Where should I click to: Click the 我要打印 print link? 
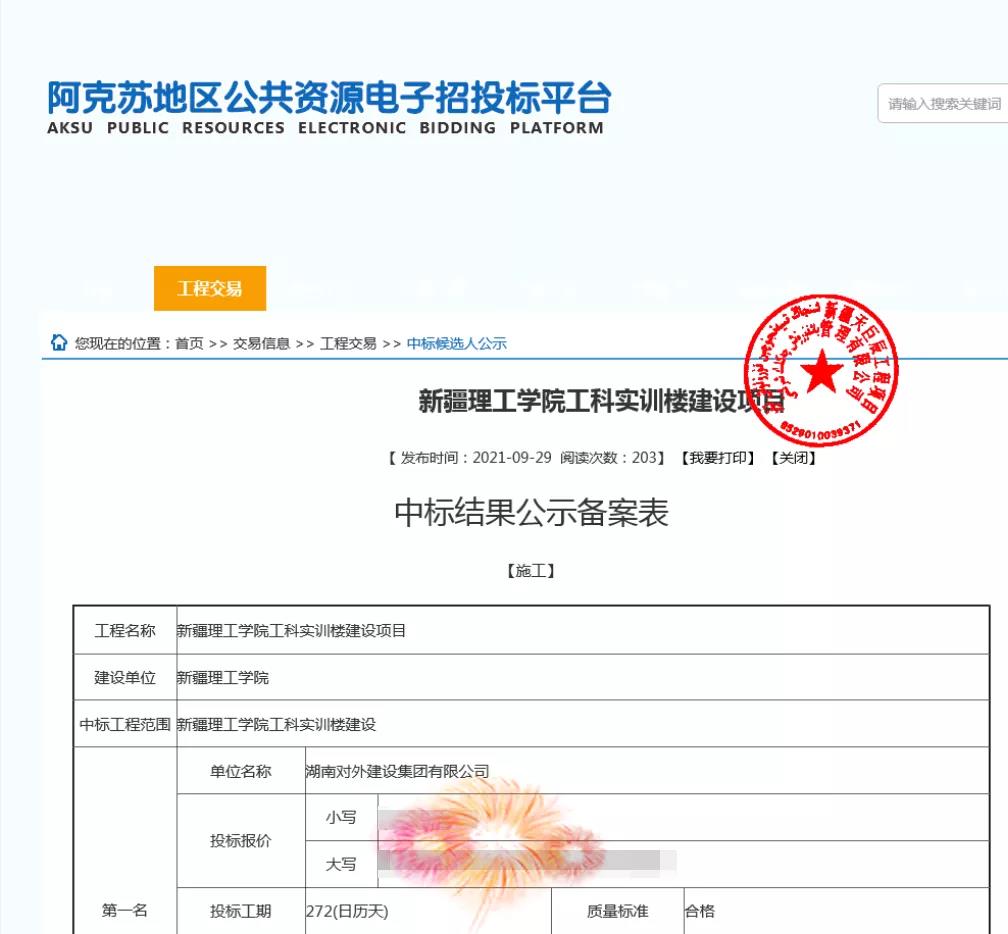pos(717,458)
